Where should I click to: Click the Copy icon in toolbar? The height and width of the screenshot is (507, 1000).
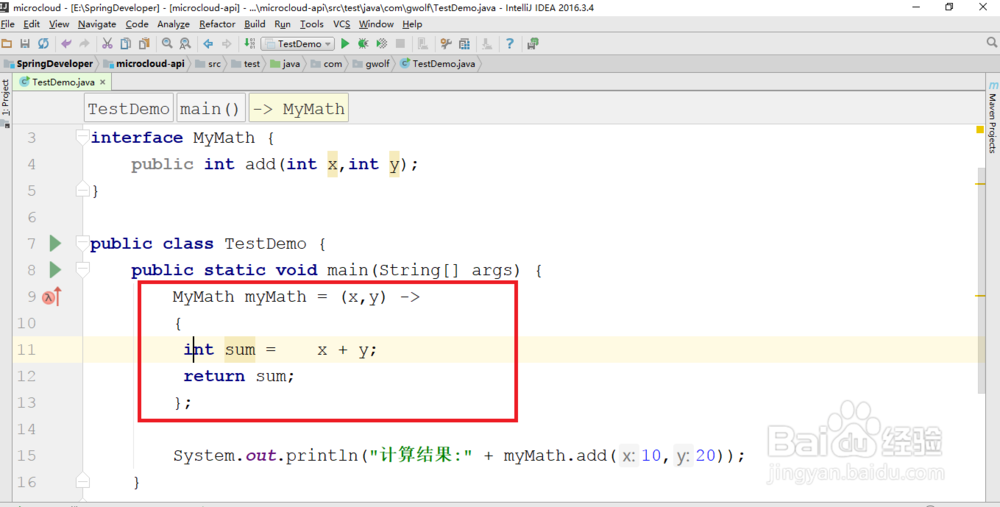pyautogui.click(x=126, y=43)
